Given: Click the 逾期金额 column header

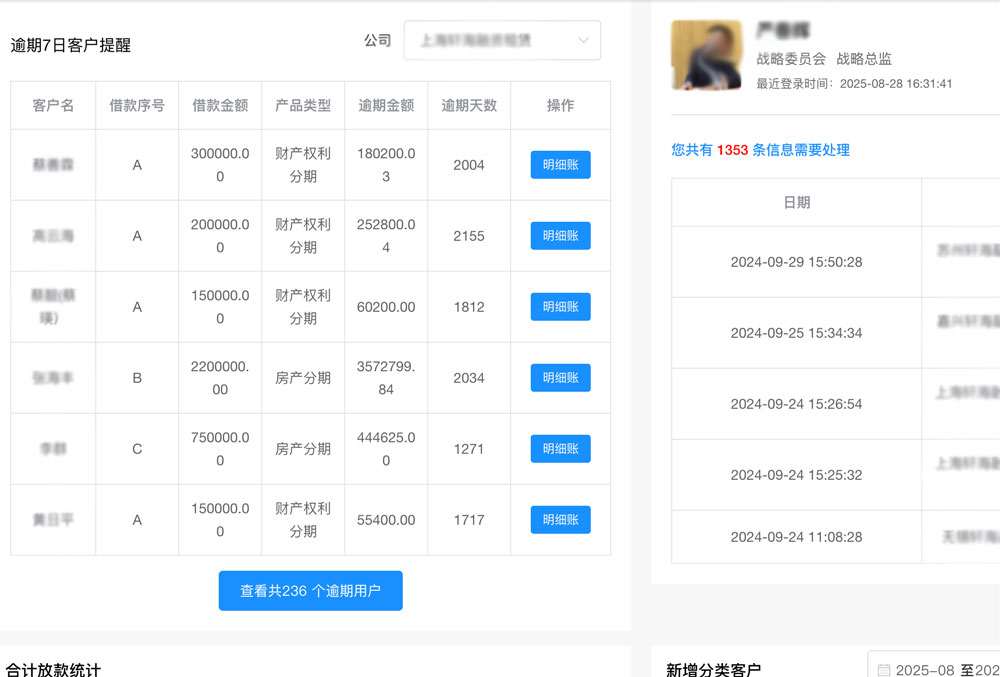Looking at the screenshot, I should click(386, 105).
